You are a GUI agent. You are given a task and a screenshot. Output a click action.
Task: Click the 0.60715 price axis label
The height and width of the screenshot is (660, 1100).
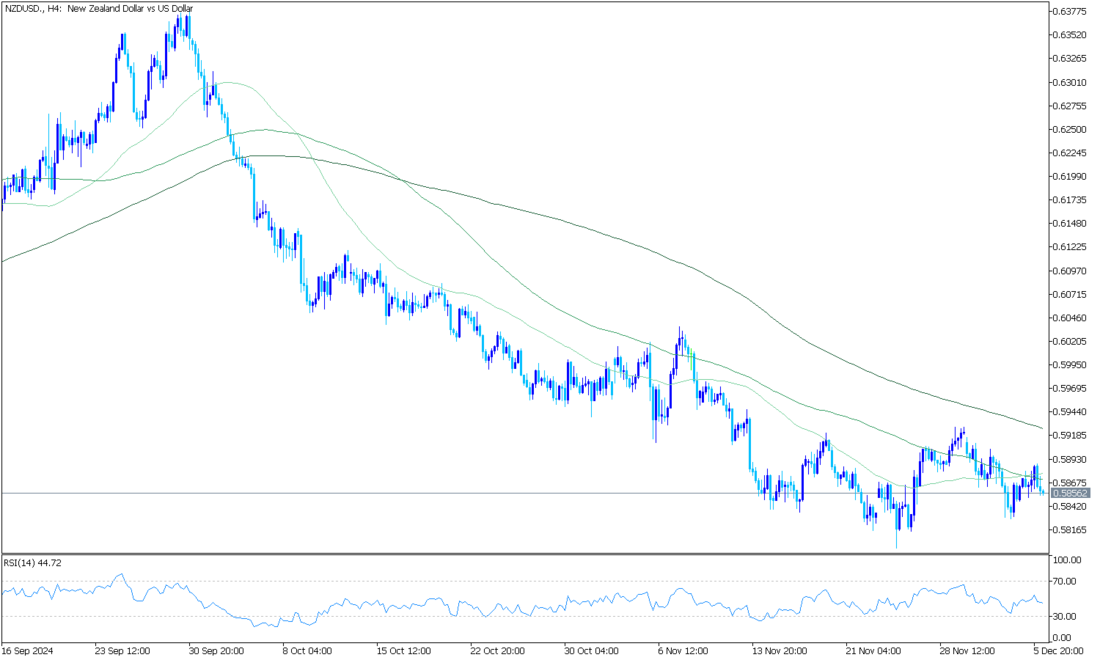click(1071, 294)
